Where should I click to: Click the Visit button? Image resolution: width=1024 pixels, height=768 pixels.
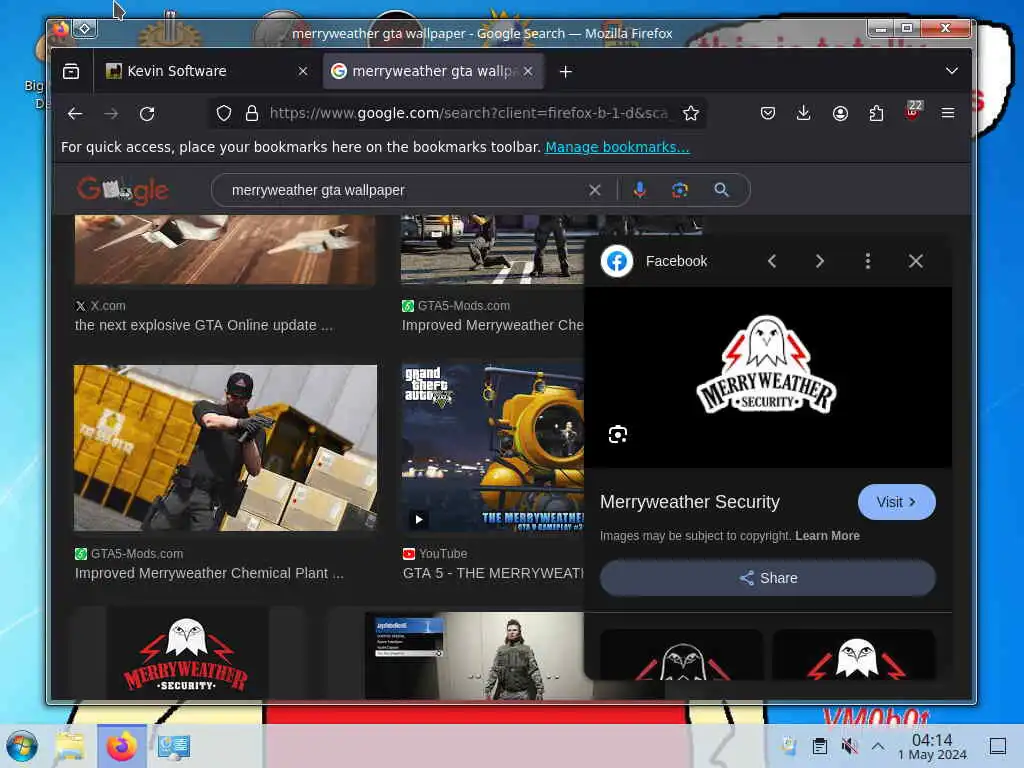coord(897,502)
